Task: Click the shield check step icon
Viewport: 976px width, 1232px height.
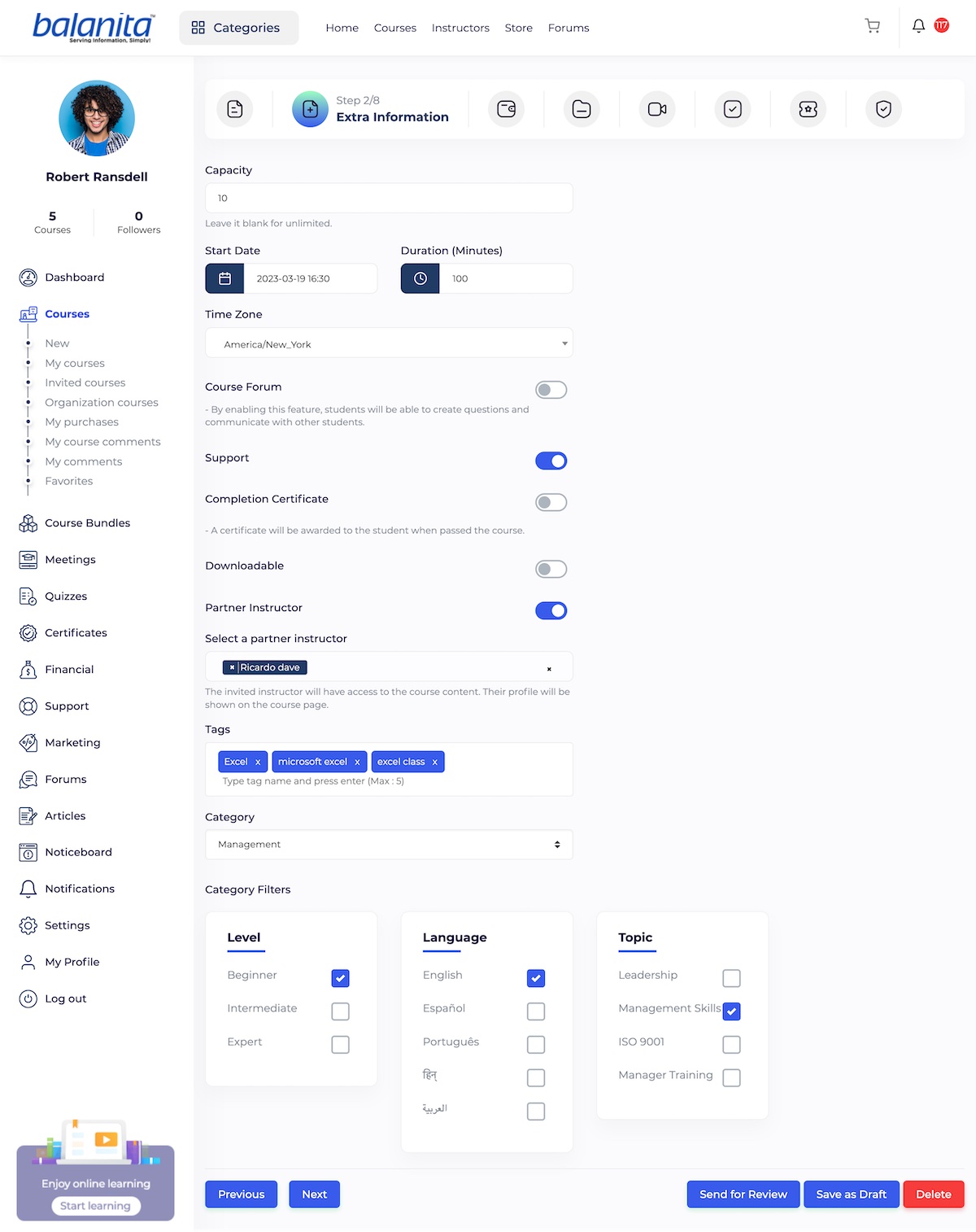Action: (883, 109)
